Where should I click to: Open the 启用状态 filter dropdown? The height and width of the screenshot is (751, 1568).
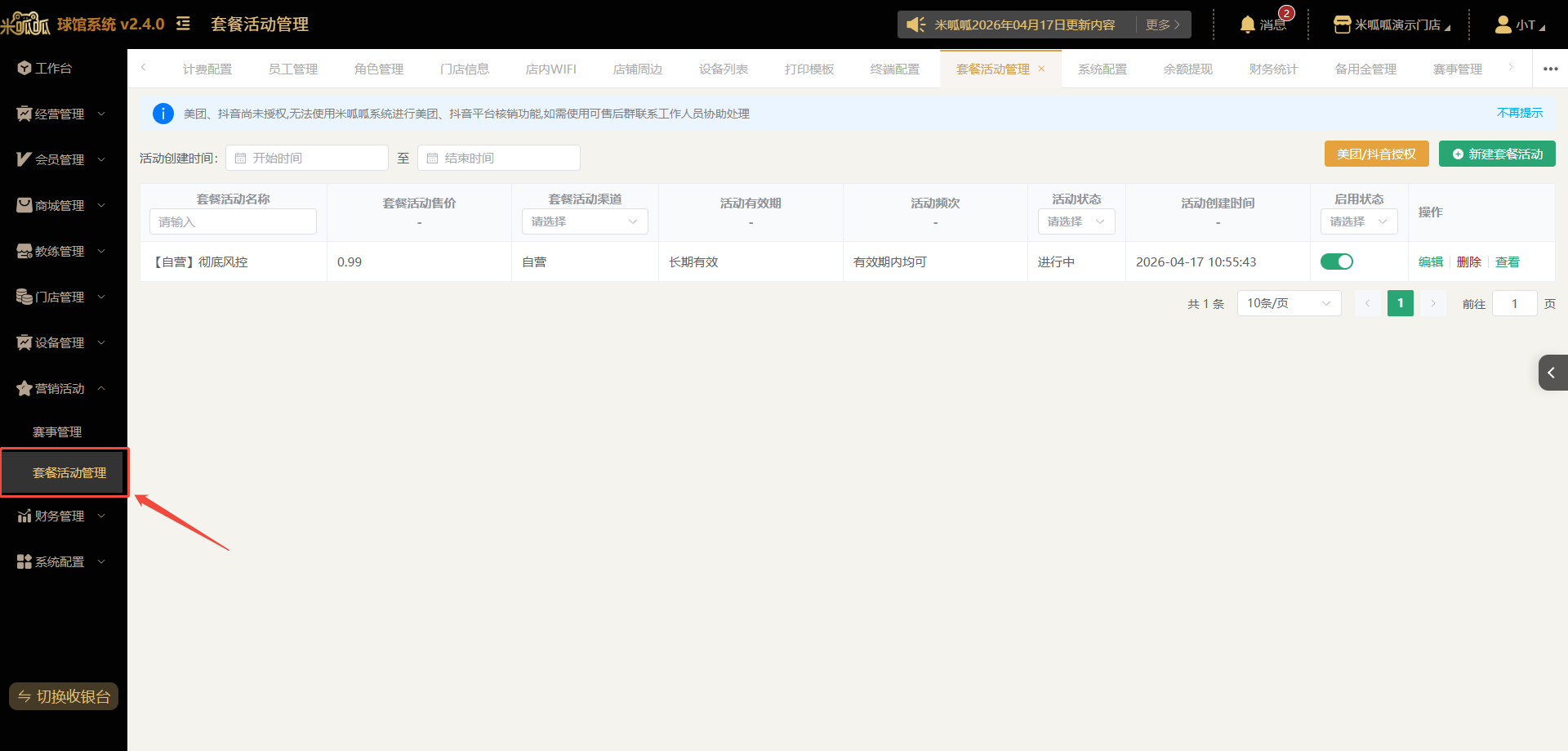click(x=1359, y=221)
